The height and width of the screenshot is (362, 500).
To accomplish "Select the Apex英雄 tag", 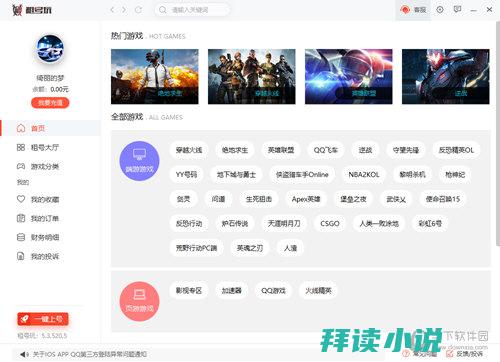I will [x=306, y=199].
